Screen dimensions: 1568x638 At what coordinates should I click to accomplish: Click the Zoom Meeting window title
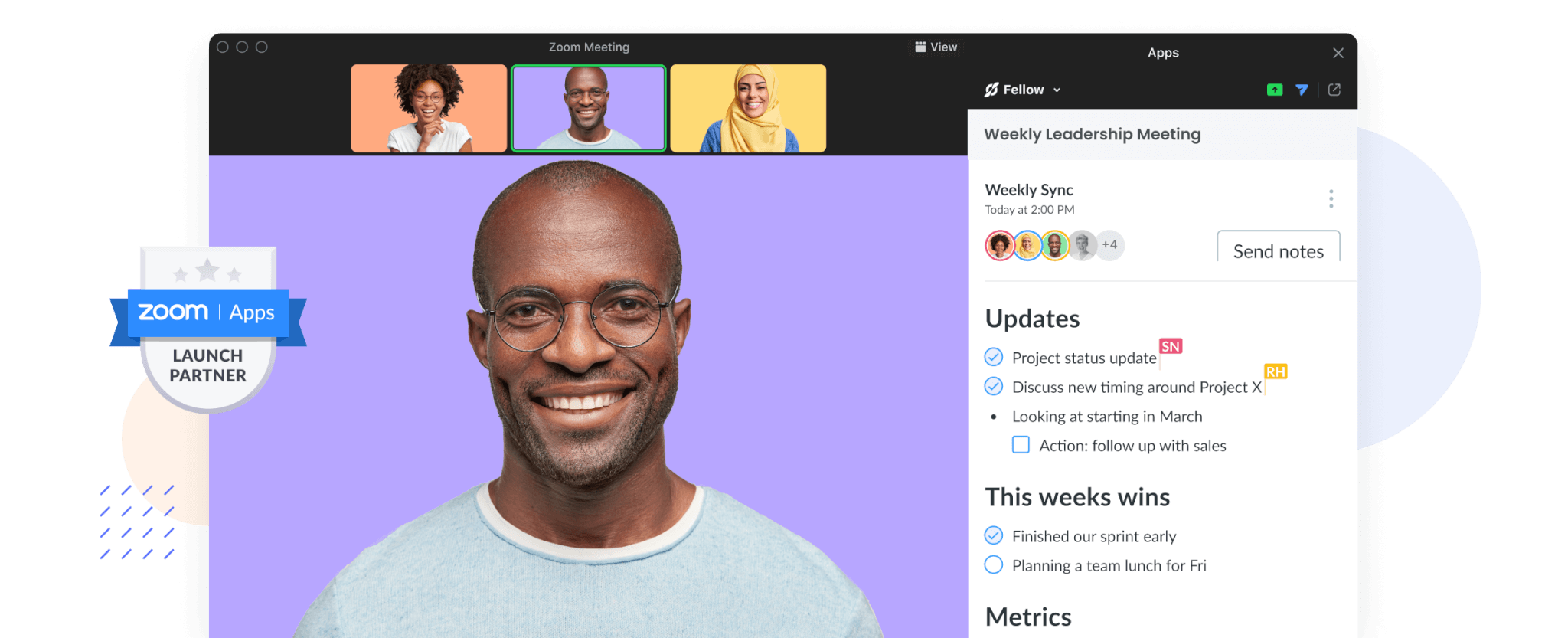[589, 47]
